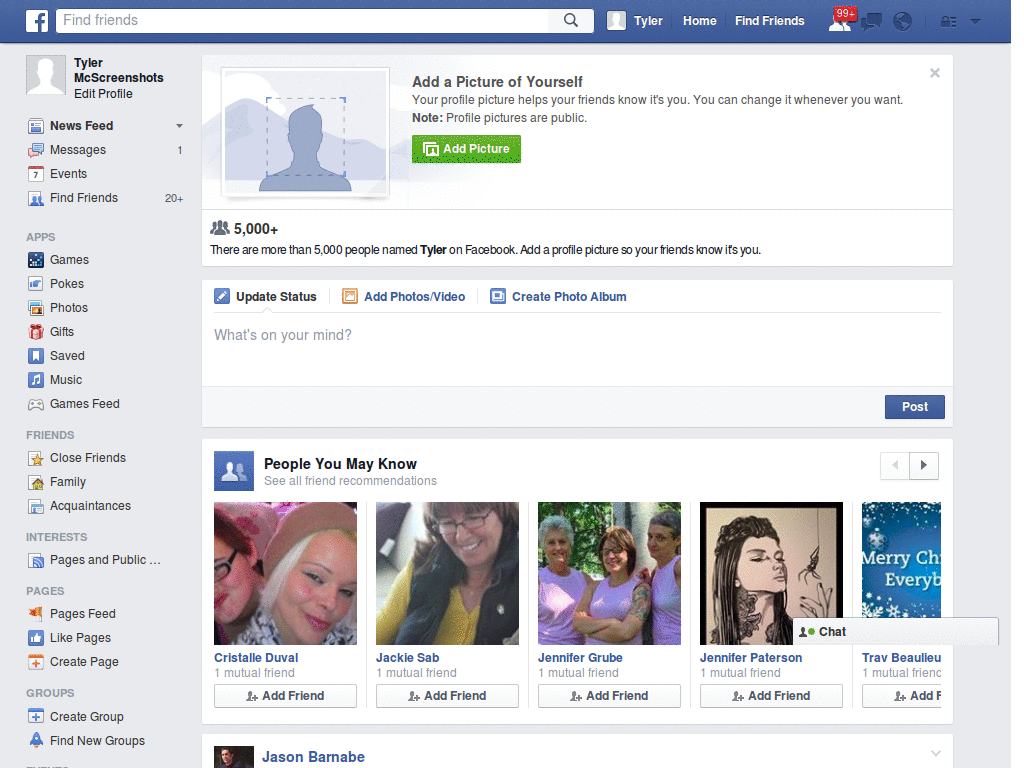1024x768 pixels.
Task: Open Cristalle Duval's photo thumbnail
Action: (285, 573)
